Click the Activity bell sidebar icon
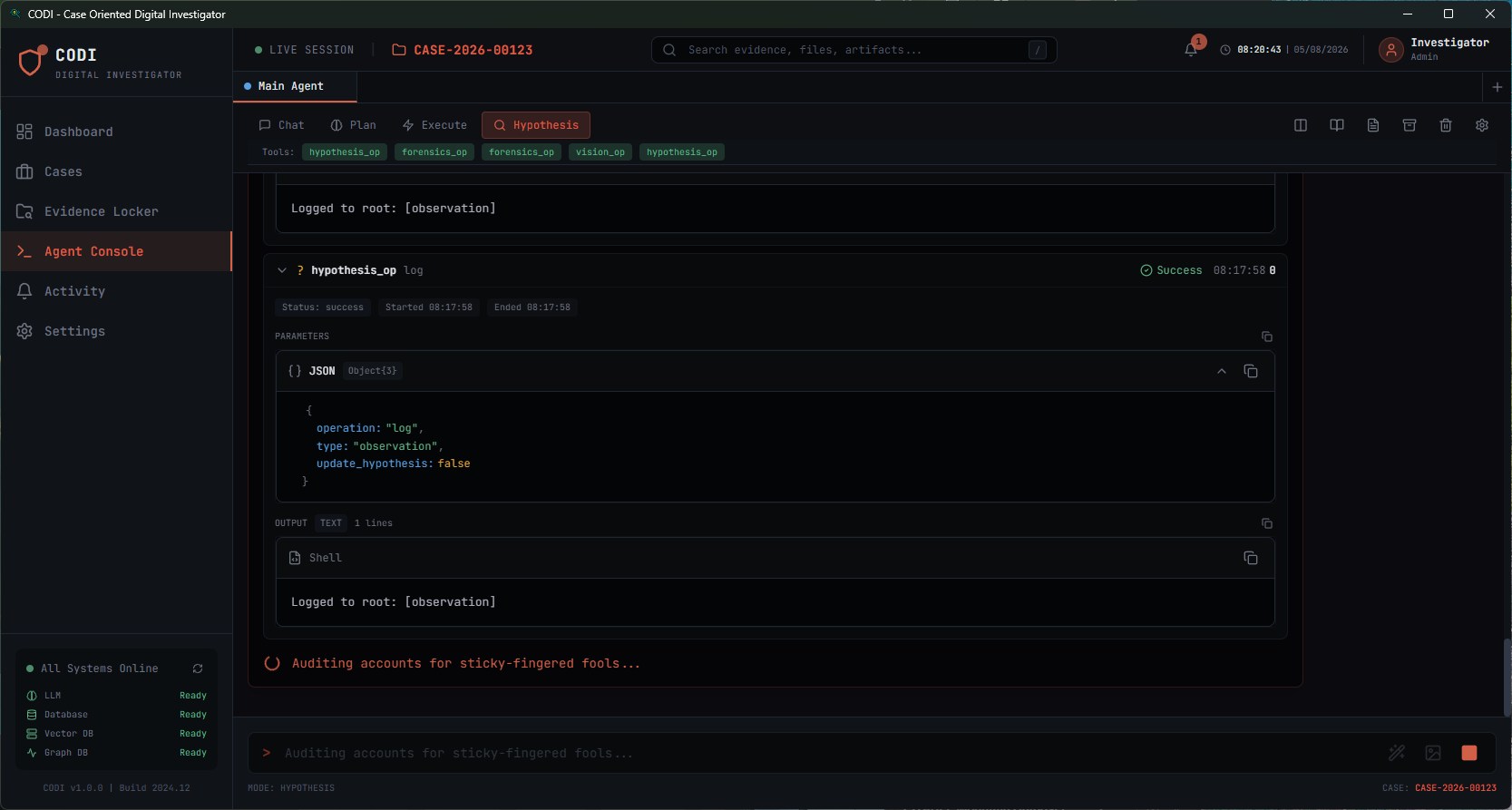The width and height of the screenshot is (1512, 810). click(x=24, y=291)
